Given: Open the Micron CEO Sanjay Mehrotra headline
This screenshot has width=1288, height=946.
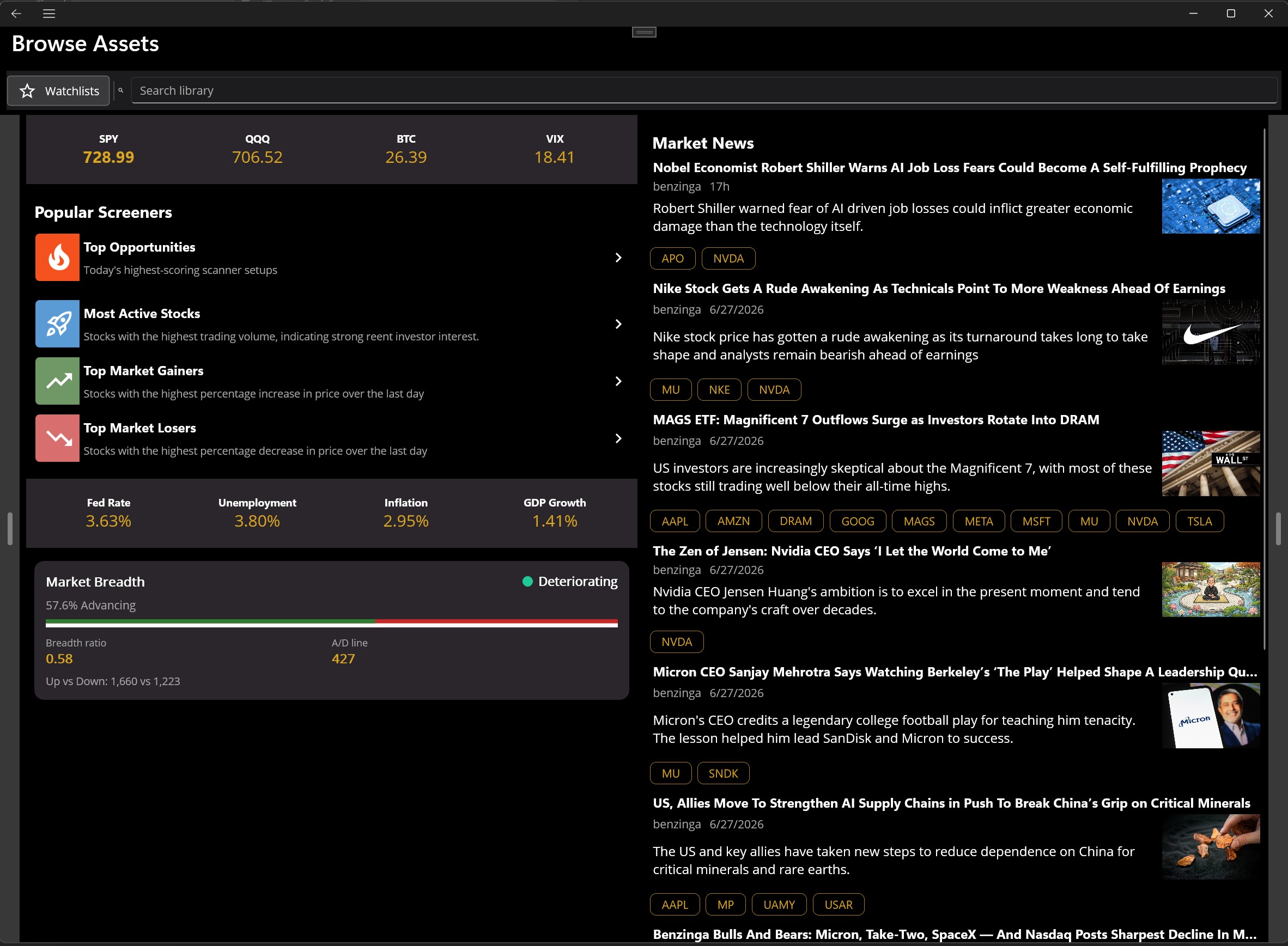Looking at the screenshot, I should (955, 672).
